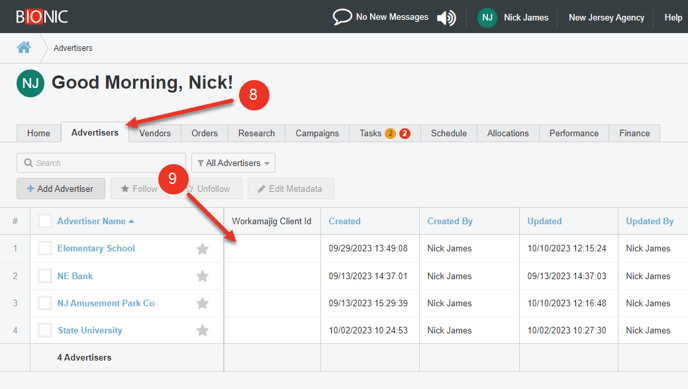Screen dimensions: 688x389
Task: Click the created date 09/29/2023 13:49:08
Action: coord(368,248)
